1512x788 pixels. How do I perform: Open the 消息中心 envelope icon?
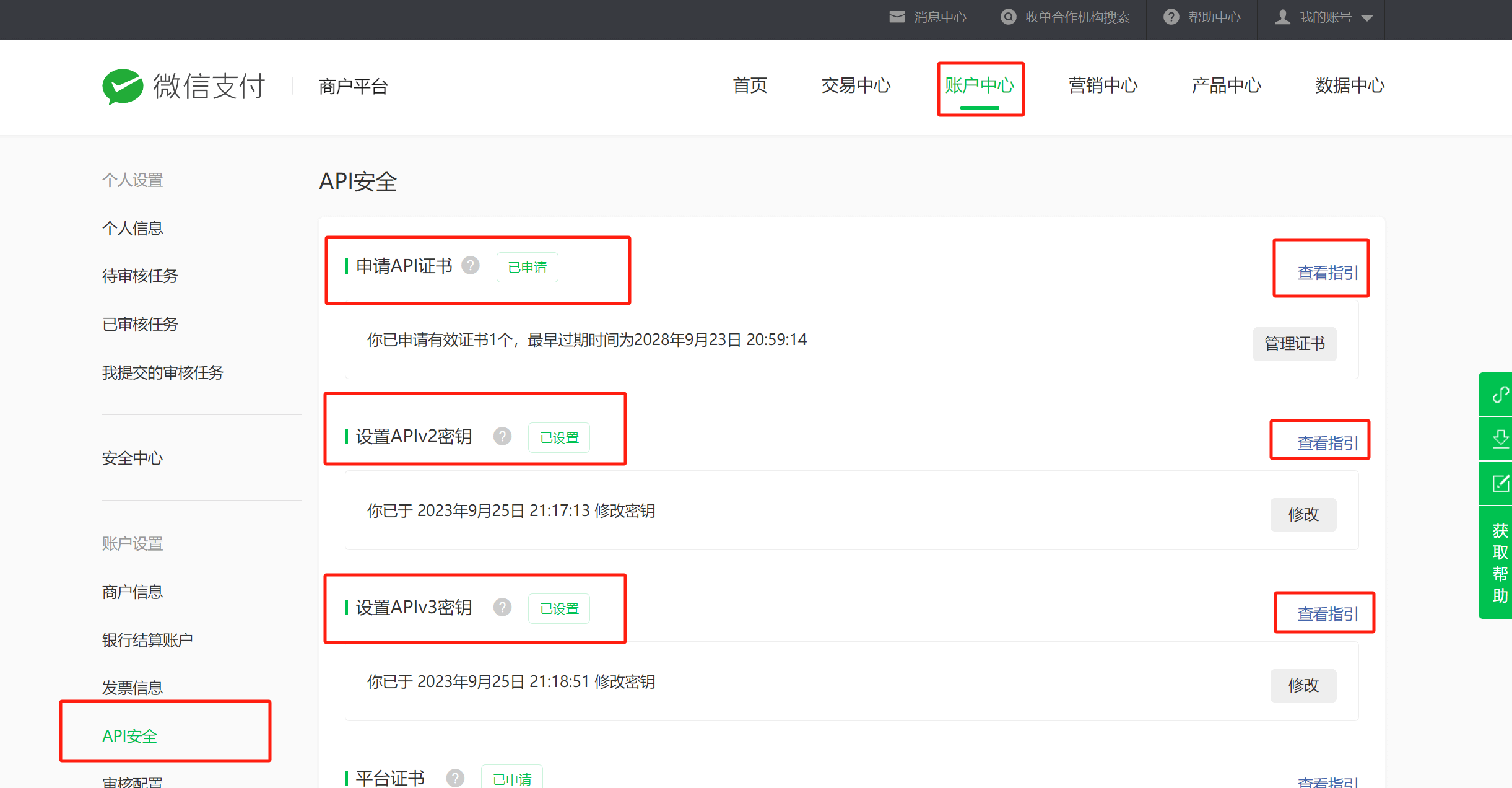tap(897, 17)
